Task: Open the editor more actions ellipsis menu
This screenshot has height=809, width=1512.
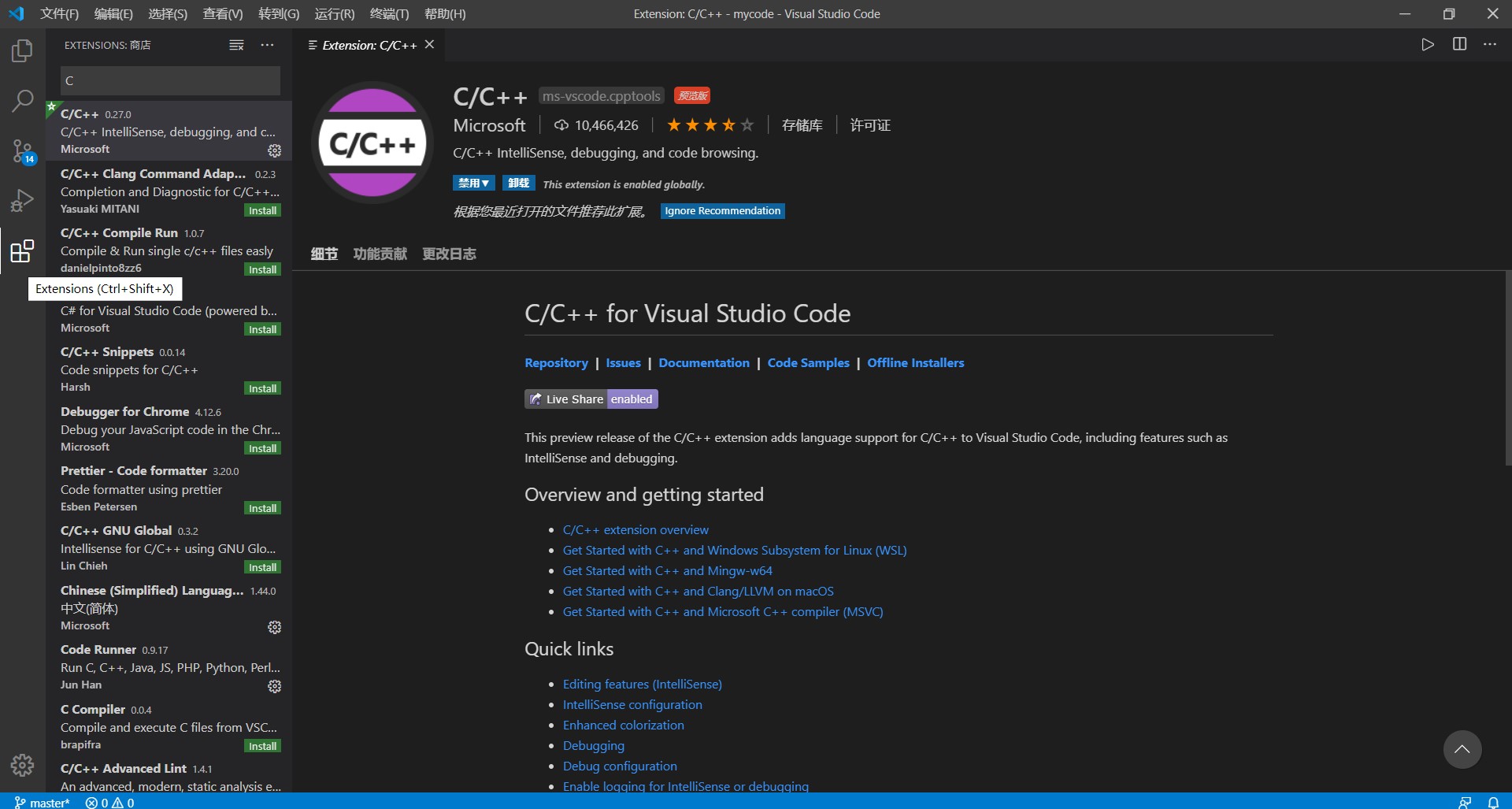Action: [x=1490, y=45]
